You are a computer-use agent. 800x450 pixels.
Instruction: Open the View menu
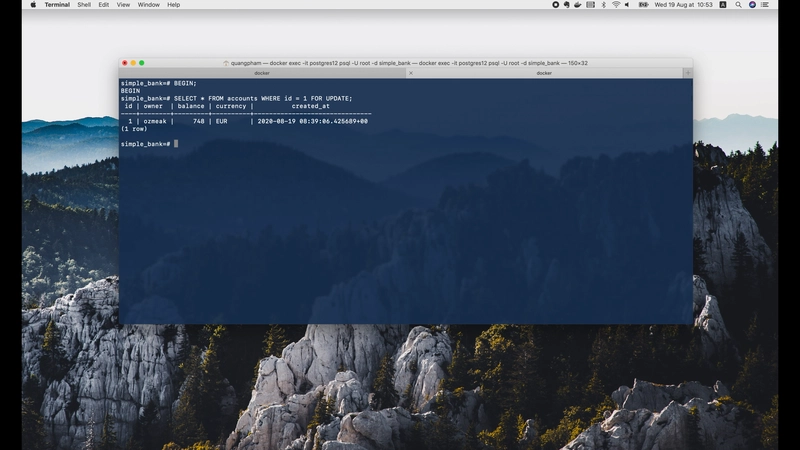[x=123, y=5]
